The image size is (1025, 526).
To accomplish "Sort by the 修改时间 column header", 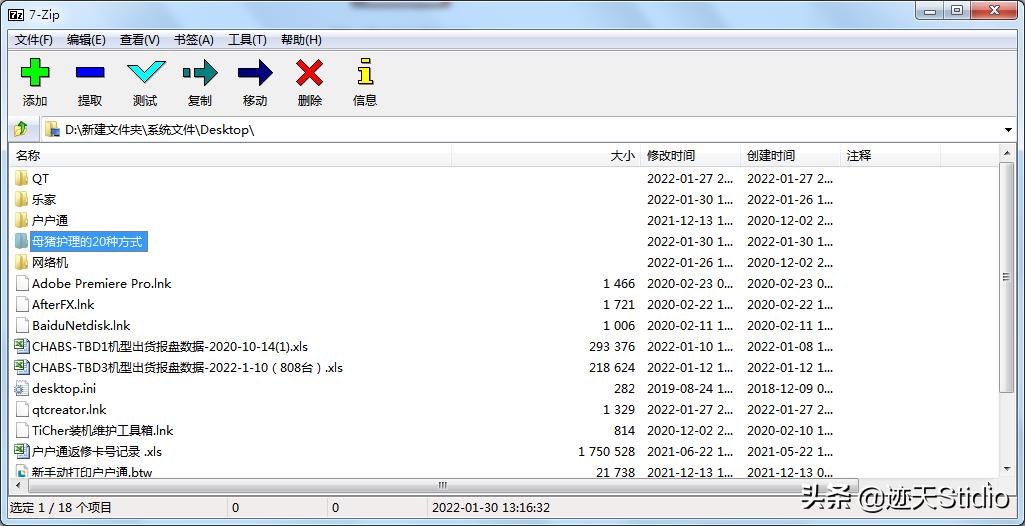I will 691,156.
